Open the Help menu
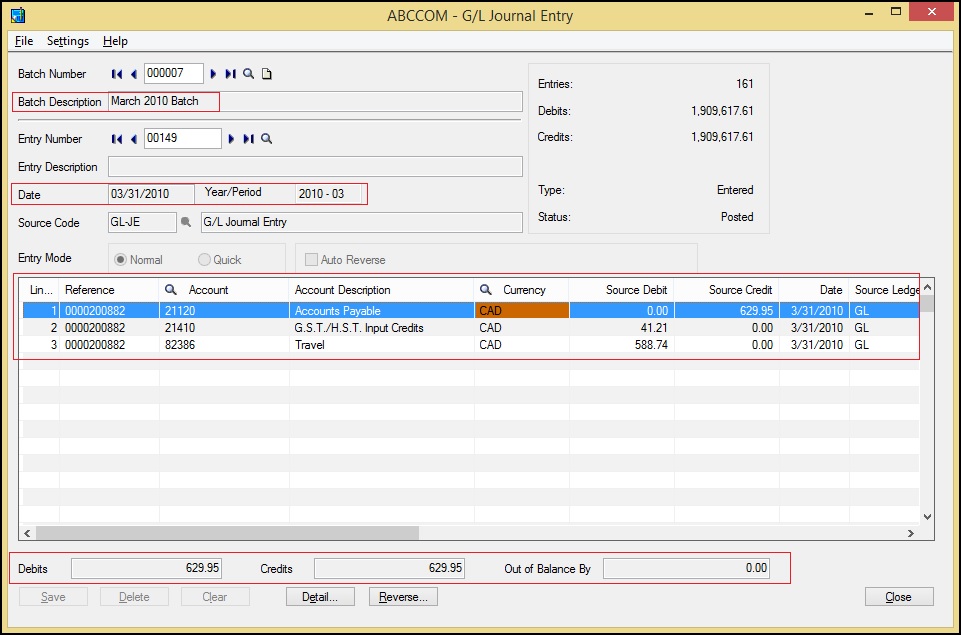The image size is (961, 635). point(115,41)
